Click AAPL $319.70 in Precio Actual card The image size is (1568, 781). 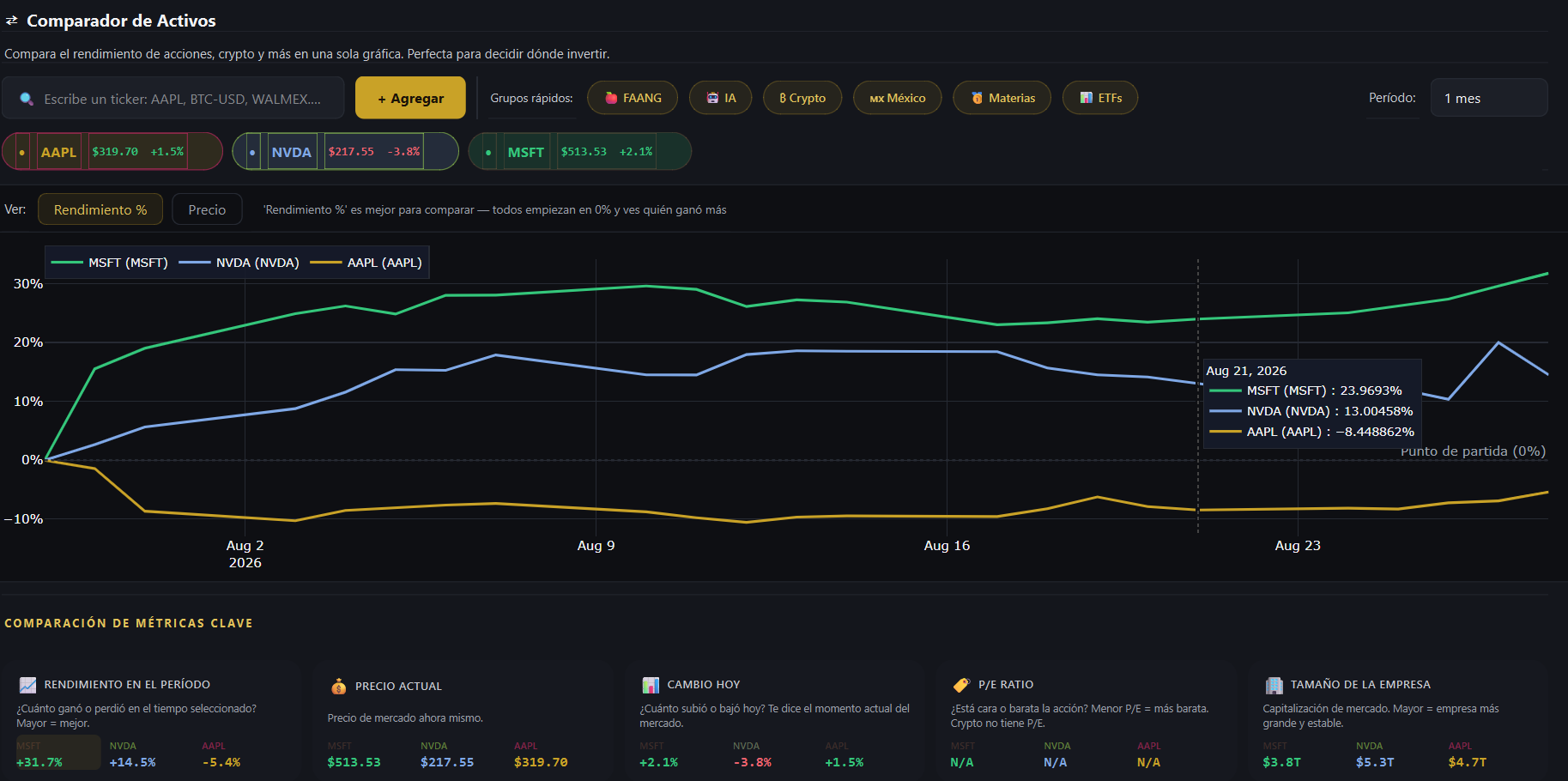pos(541,762)
